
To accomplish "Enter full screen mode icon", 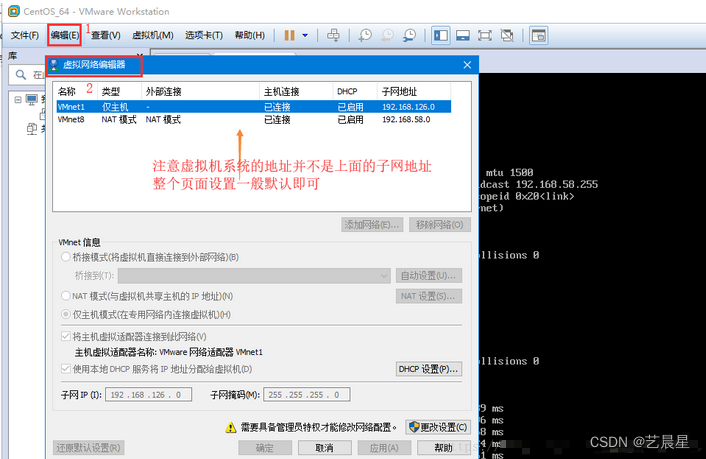I will pos(484,35).
